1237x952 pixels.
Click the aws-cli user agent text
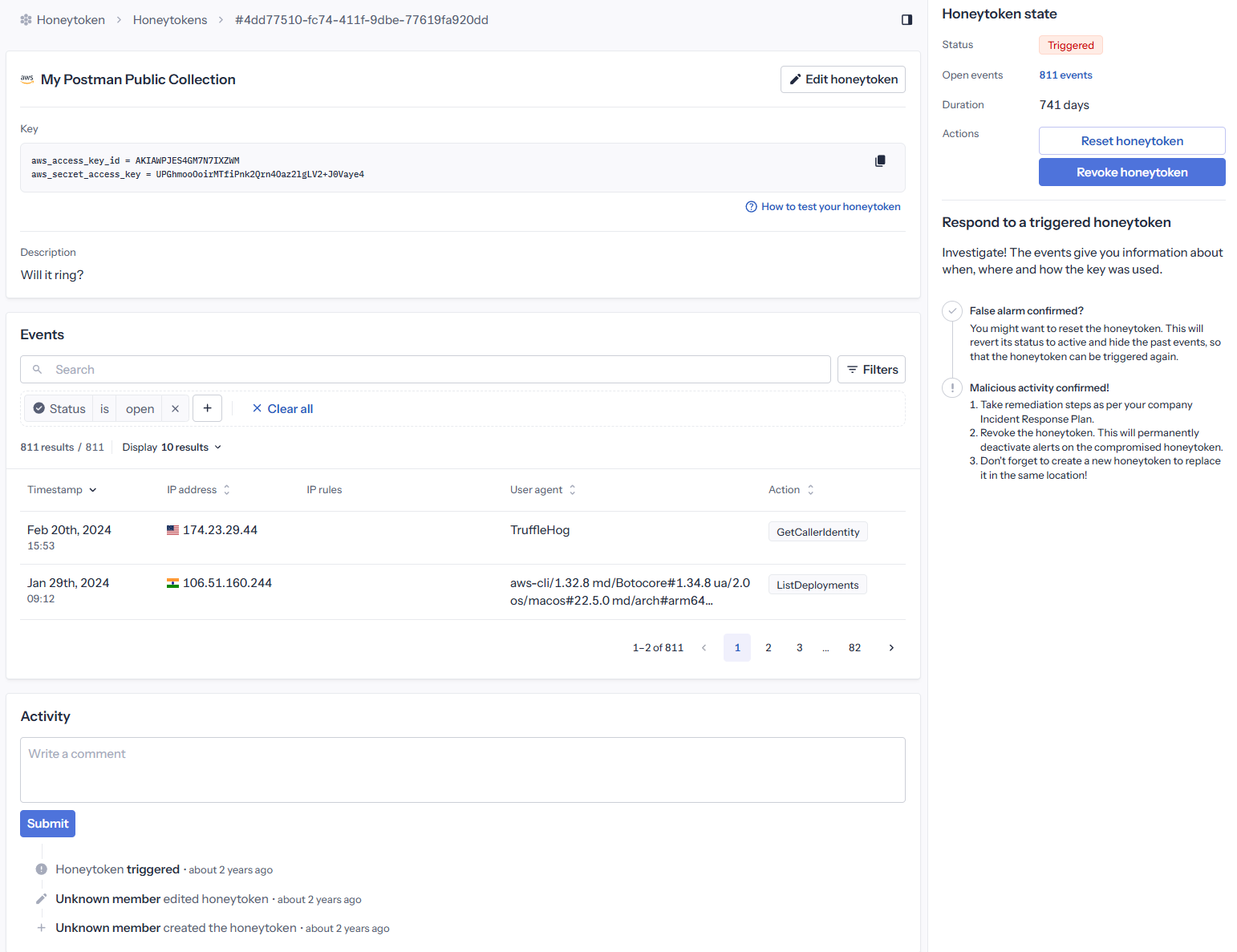[630, 592]
